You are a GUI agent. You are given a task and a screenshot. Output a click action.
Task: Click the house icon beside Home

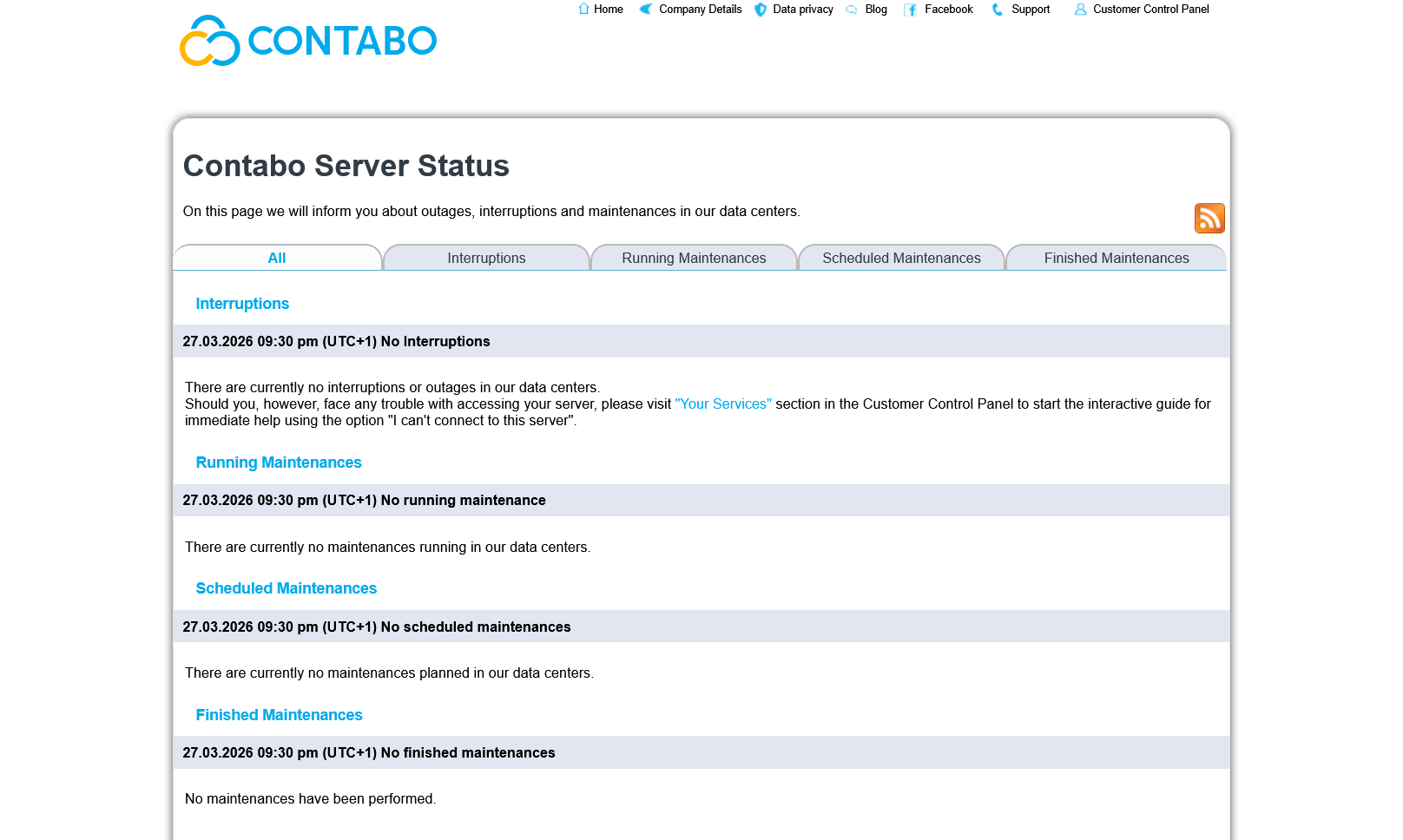click(x=583, y=9)
